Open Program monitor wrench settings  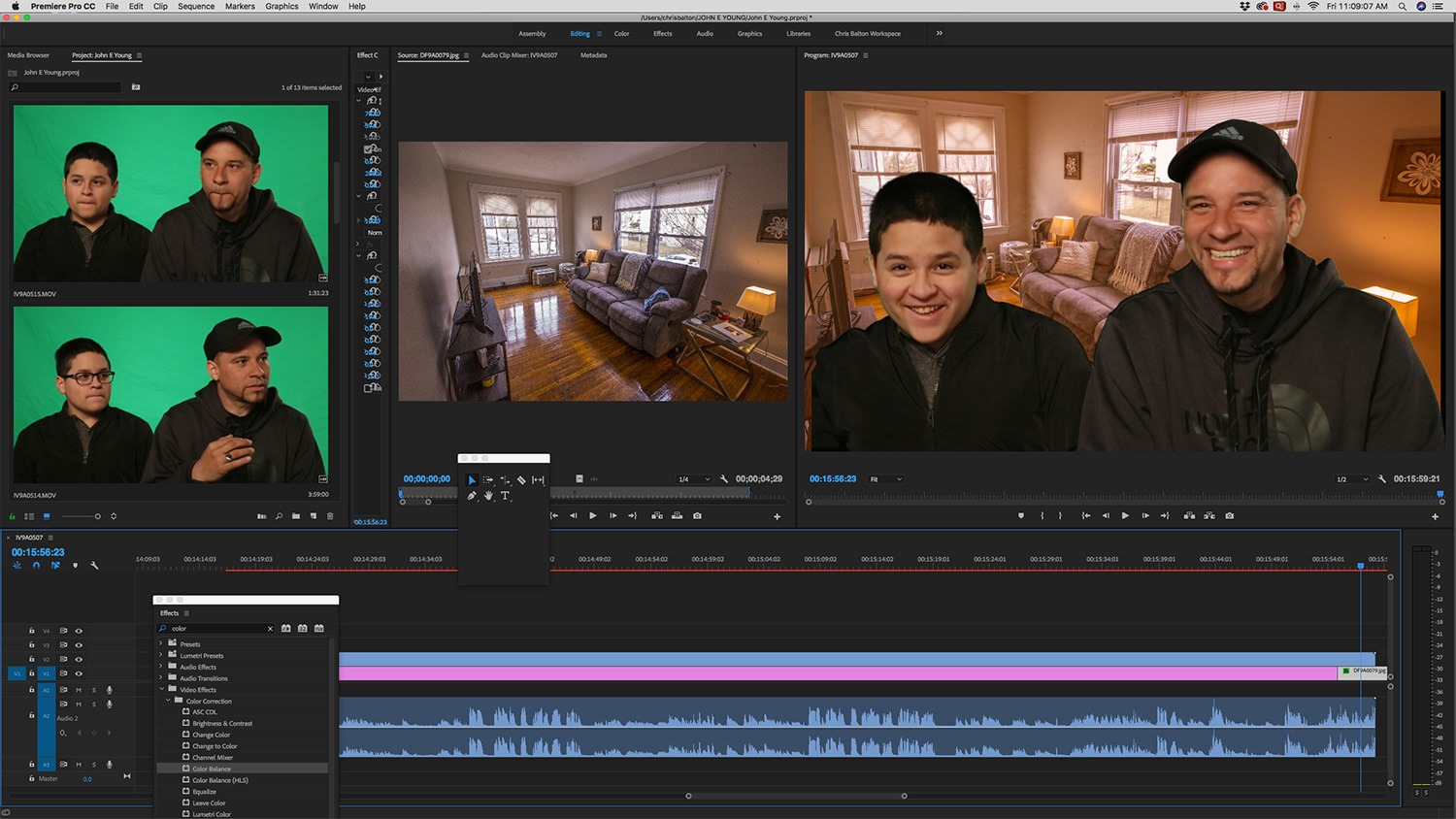point(1382,479)
